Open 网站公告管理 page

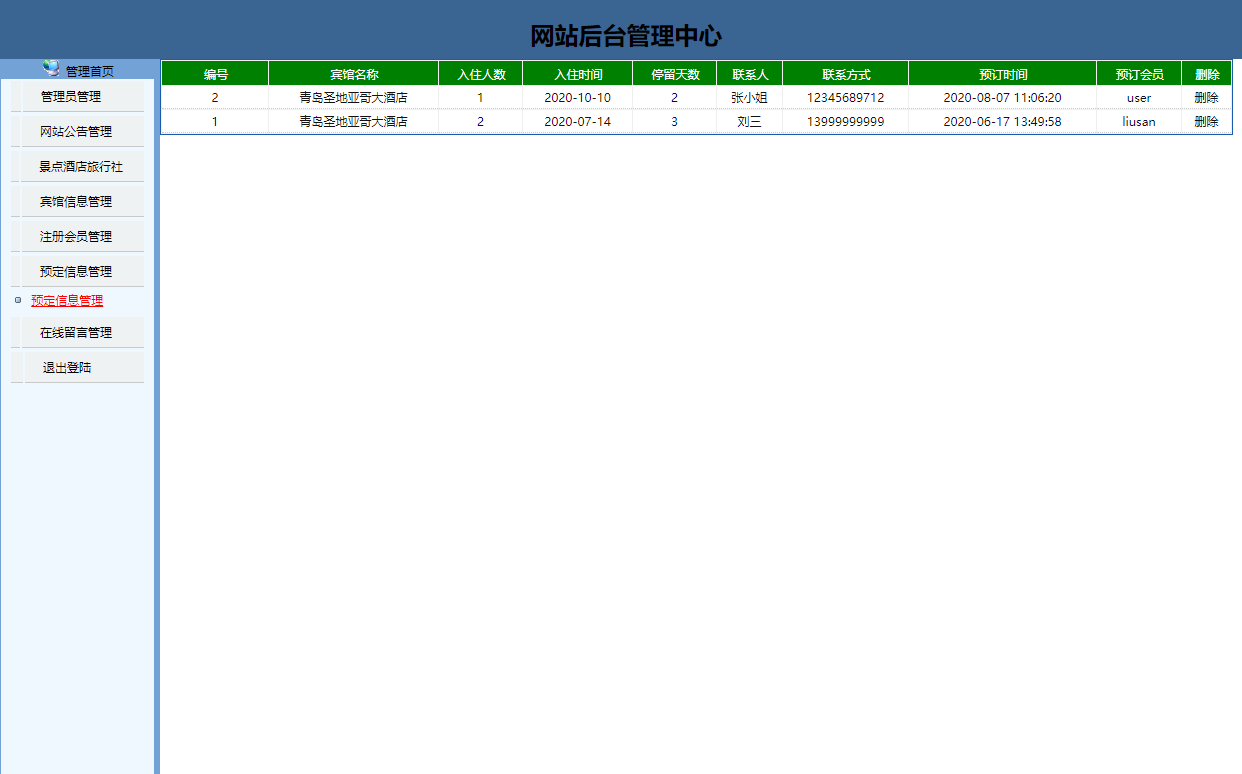[x=77, y=131]
